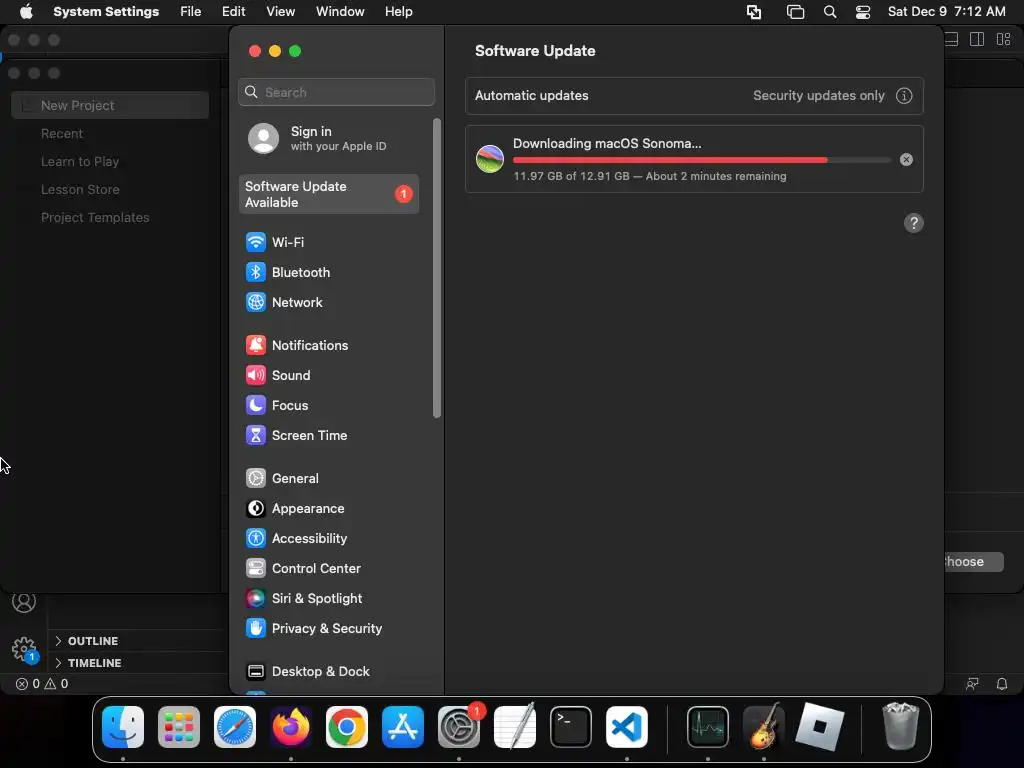Select Recent in GarageBand chooser
Image resolution: width=1024 pixels, height=768 pixels.
(61, 134)
